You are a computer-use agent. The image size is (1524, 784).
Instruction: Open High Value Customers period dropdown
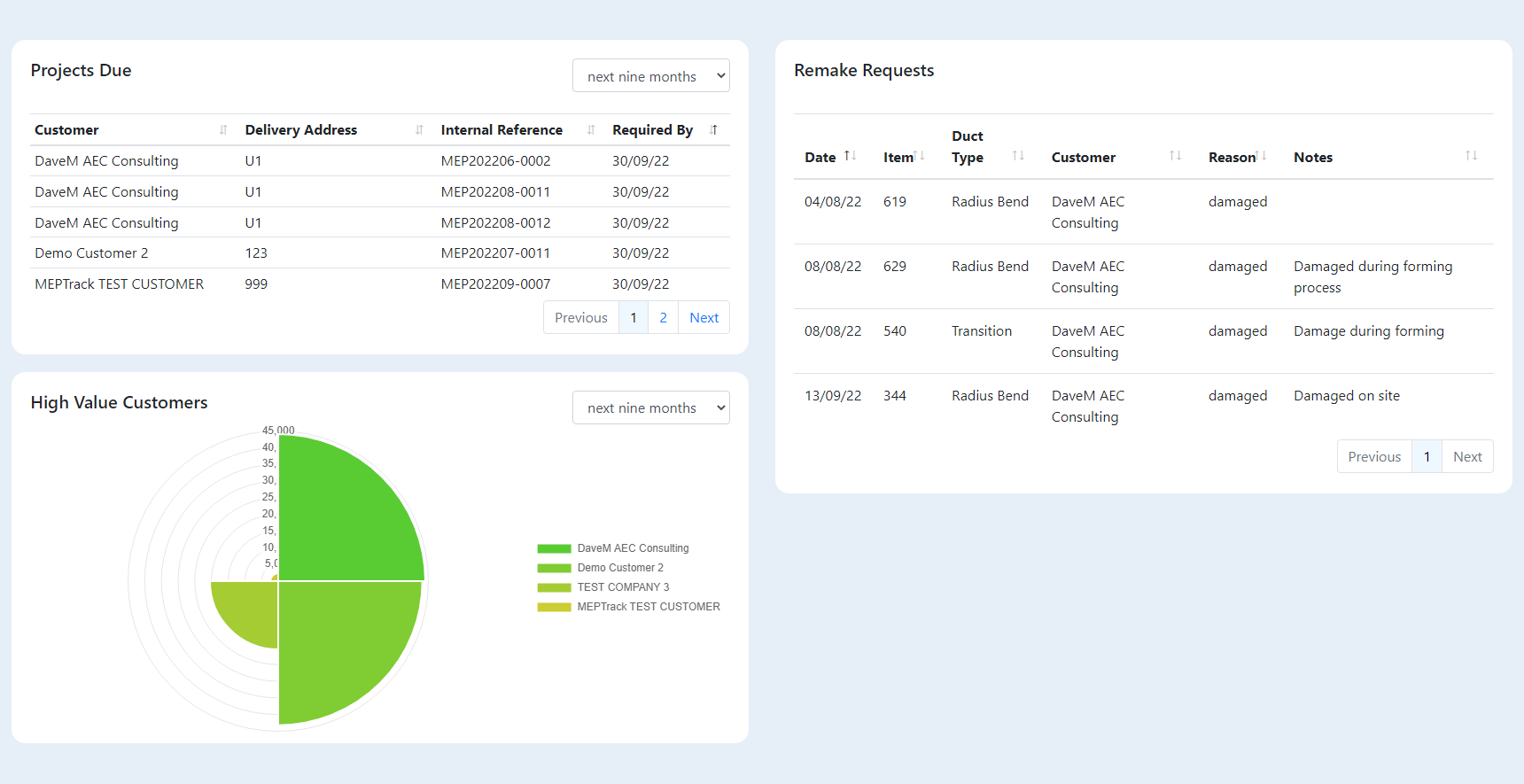(x=650, y=408)
